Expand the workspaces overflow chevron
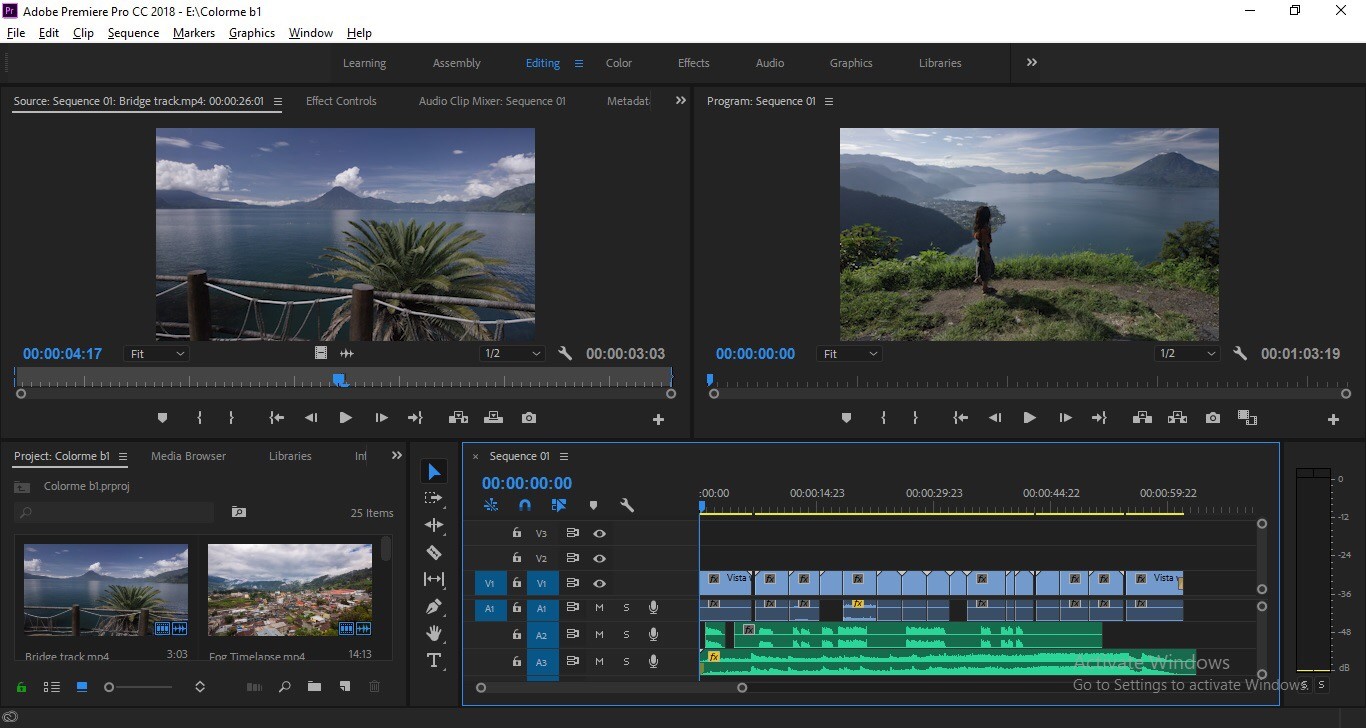The height and width of the screenshot is (728, 1366). click(x=1031, y=62)
